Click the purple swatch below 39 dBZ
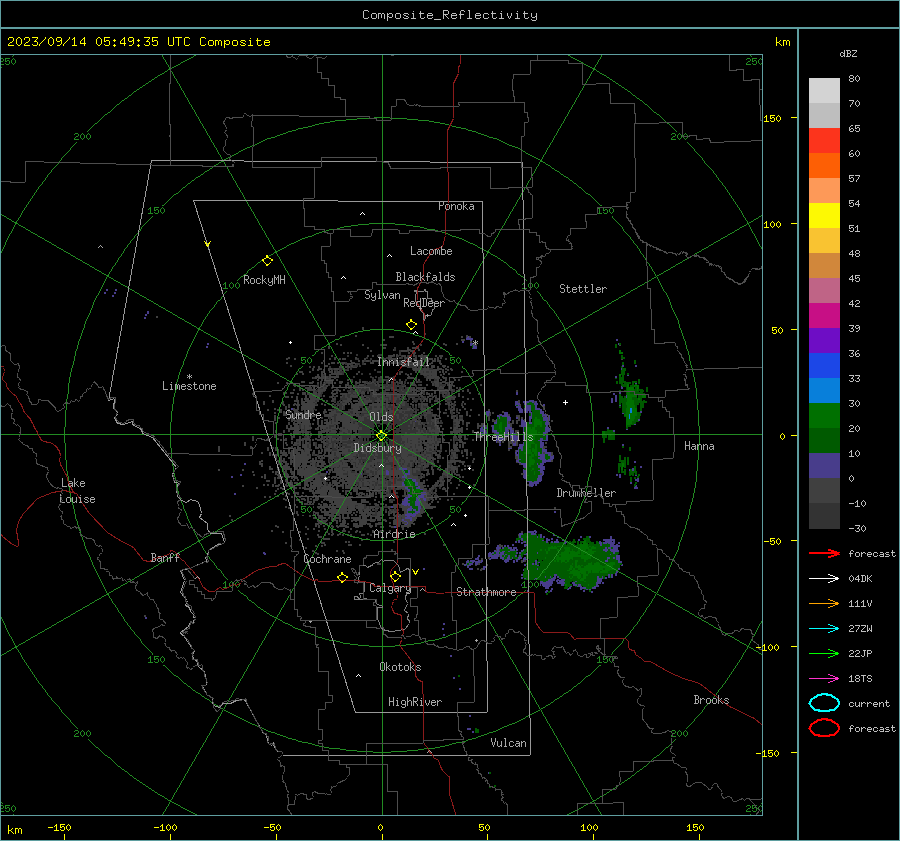This screenshot has height=841, width=900. click(824, 340)
